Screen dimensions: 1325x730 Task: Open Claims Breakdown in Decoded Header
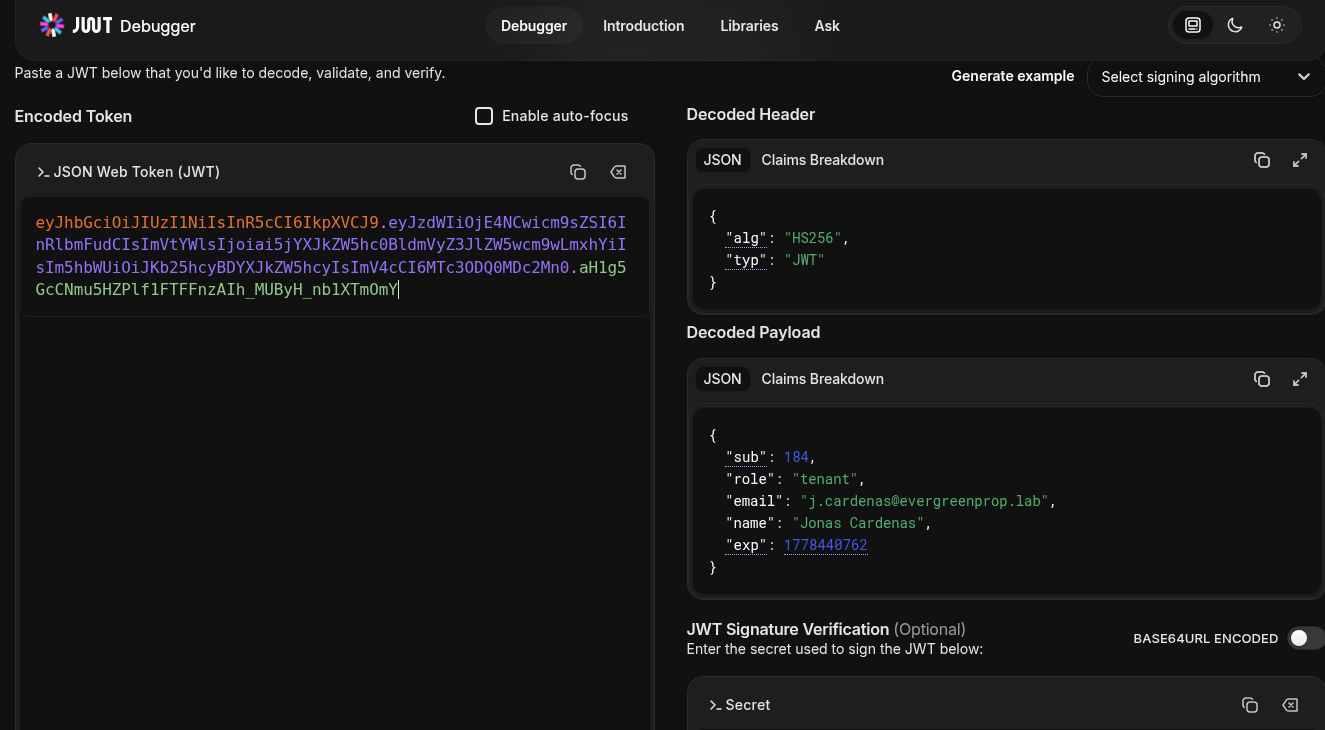(x=823, y=160)
